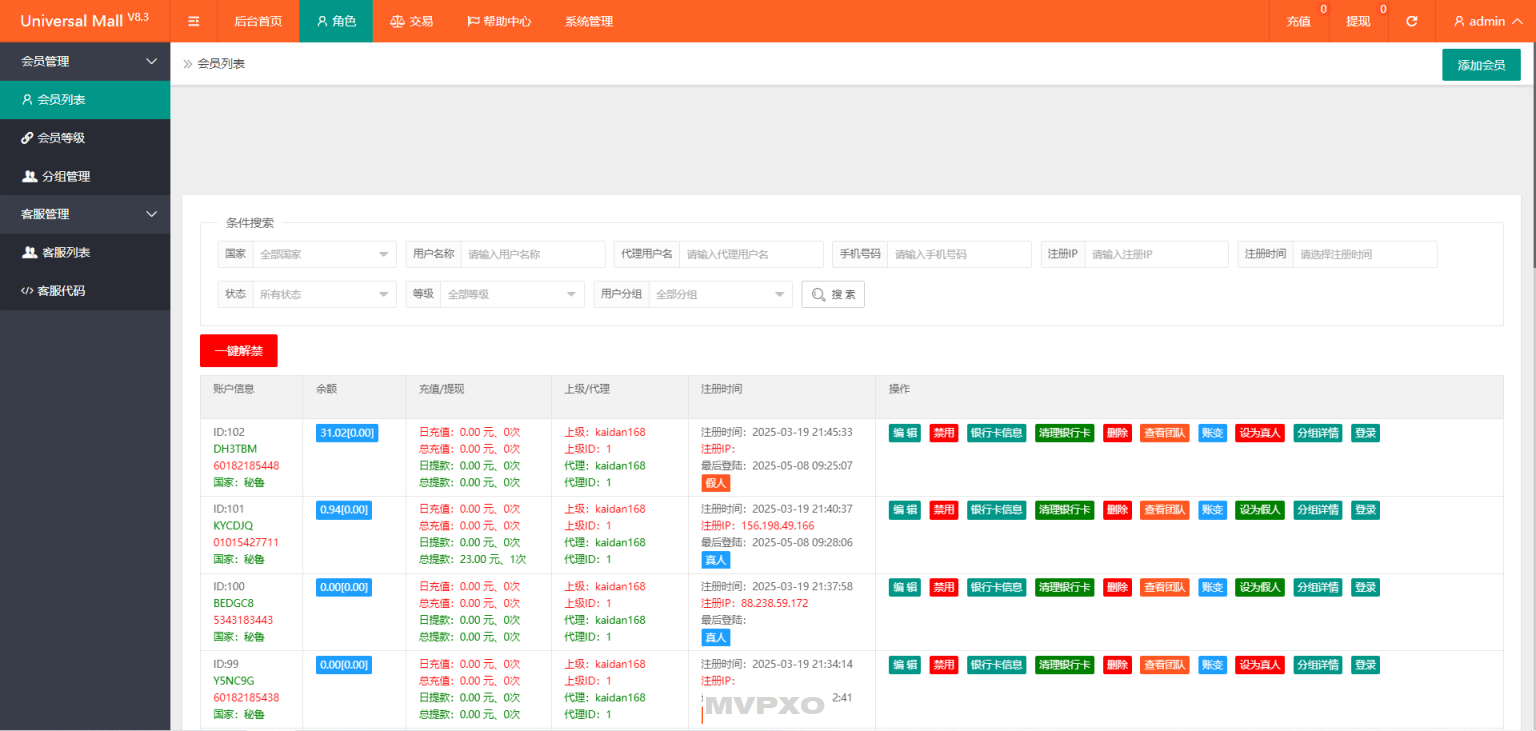Go to 后台首页 tab
Image resolution: width=1536 pixels, height=731 pixels.
[258, 21]
